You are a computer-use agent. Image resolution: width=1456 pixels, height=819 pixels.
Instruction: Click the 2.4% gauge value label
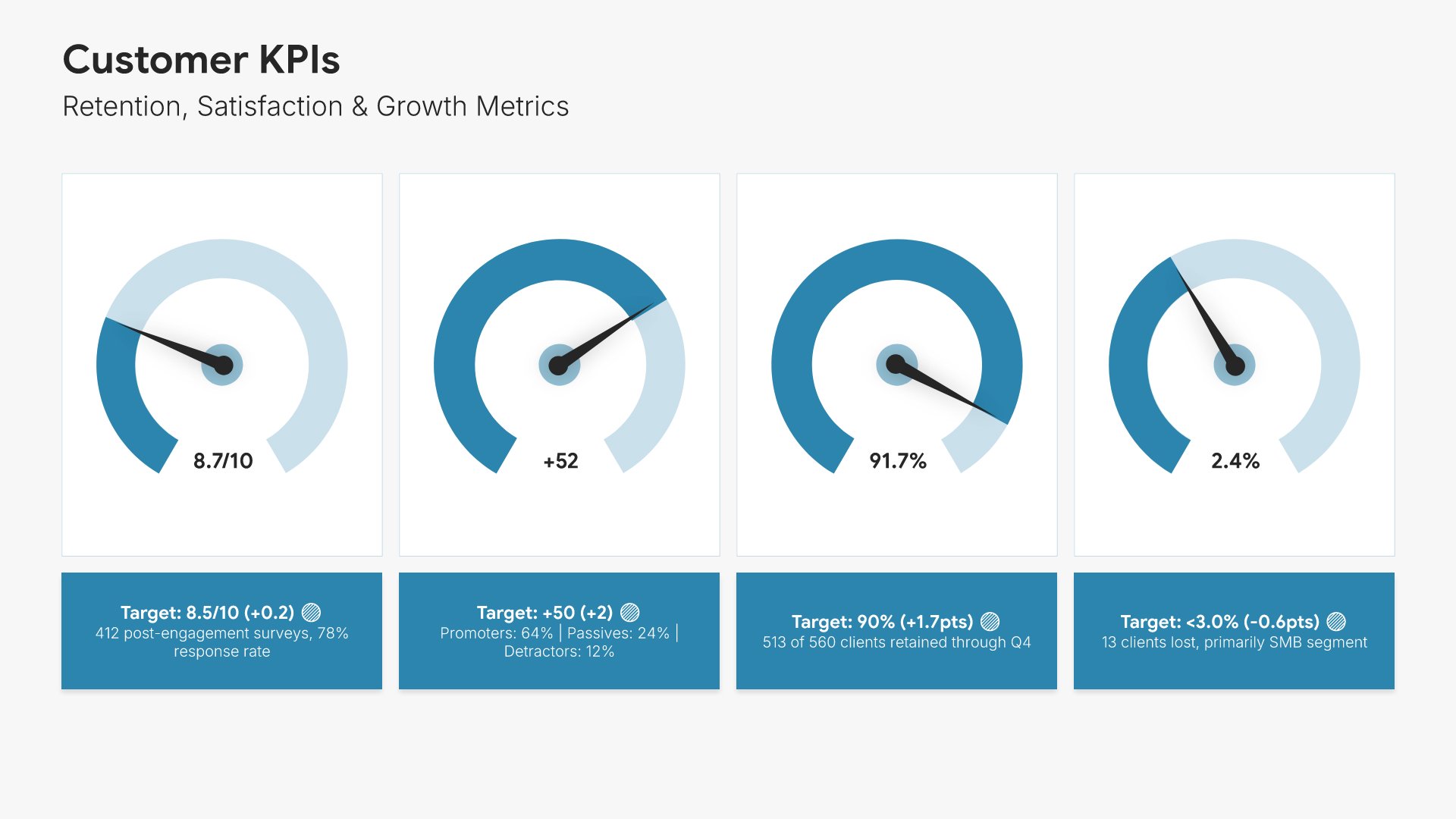1235,460
